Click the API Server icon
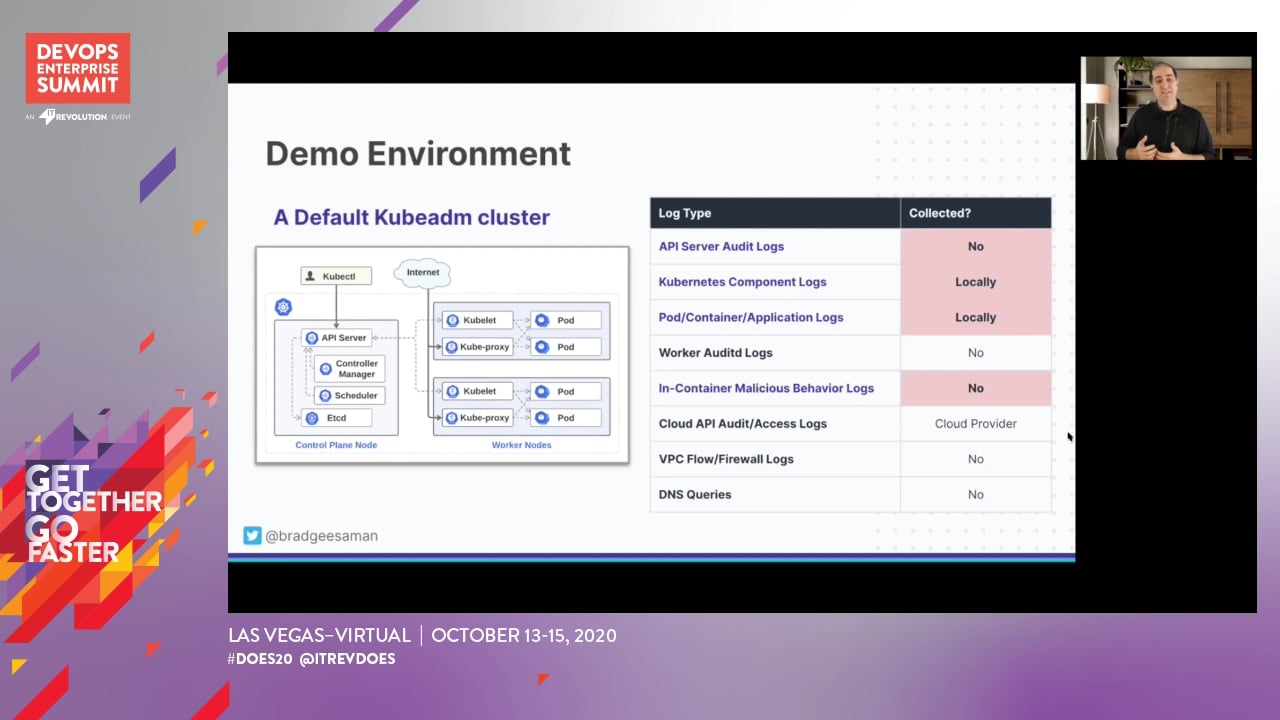Screen dimensions: 1280x720 (x=312, y=338)
